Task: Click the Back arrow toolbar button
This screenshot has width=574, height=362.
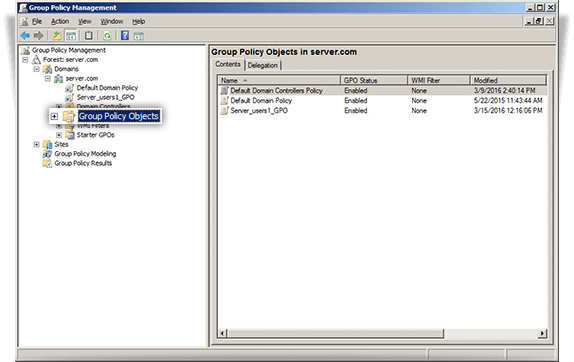Action: click(25, 36)
